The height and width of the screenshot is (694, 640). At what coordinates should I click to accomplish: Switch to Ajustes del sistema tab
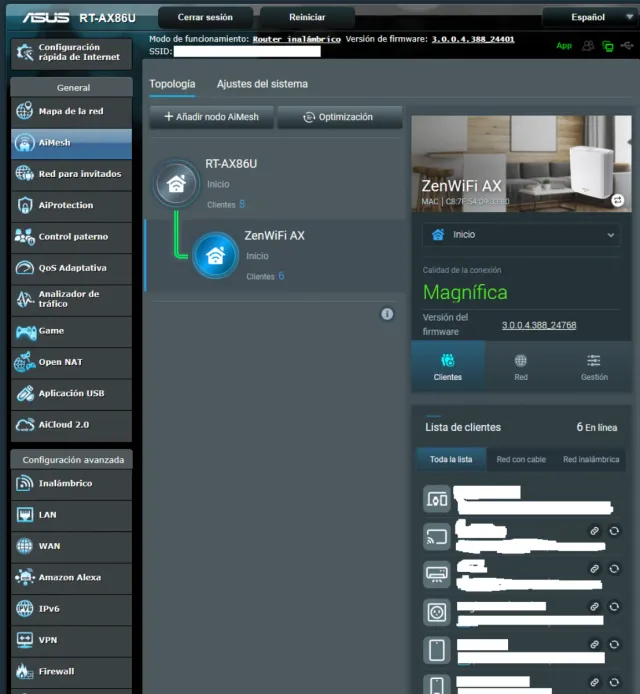pyautogui.click(x=262, y=84)
